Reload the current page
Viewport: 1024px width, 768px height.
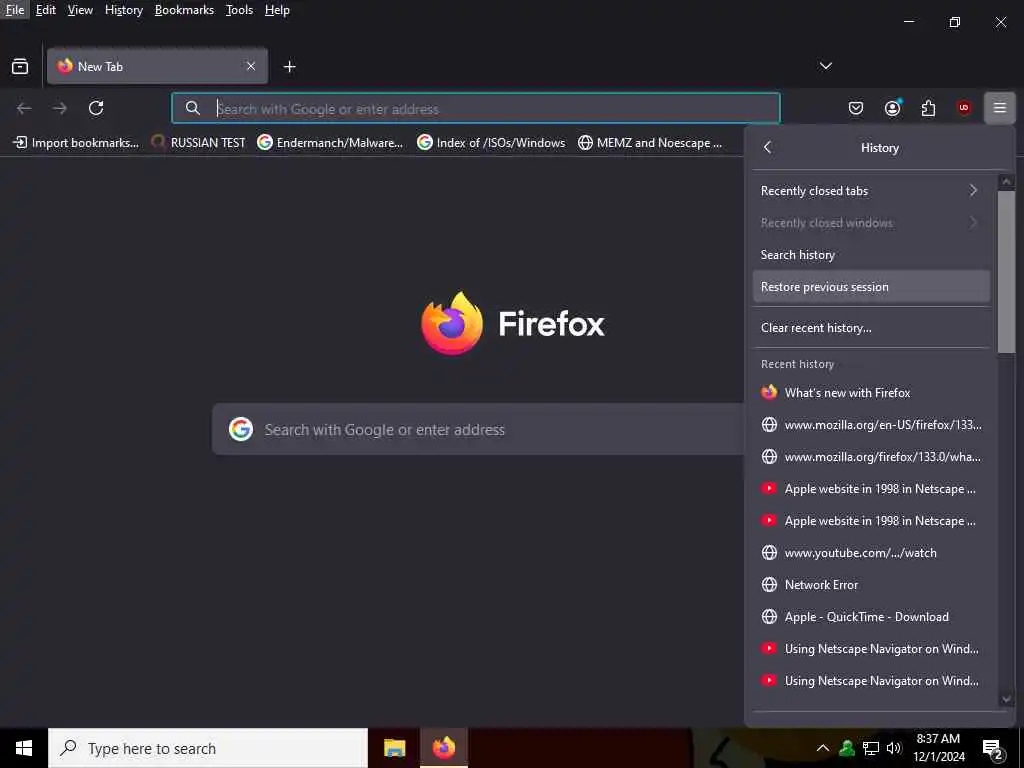click(x=96, y=108)
